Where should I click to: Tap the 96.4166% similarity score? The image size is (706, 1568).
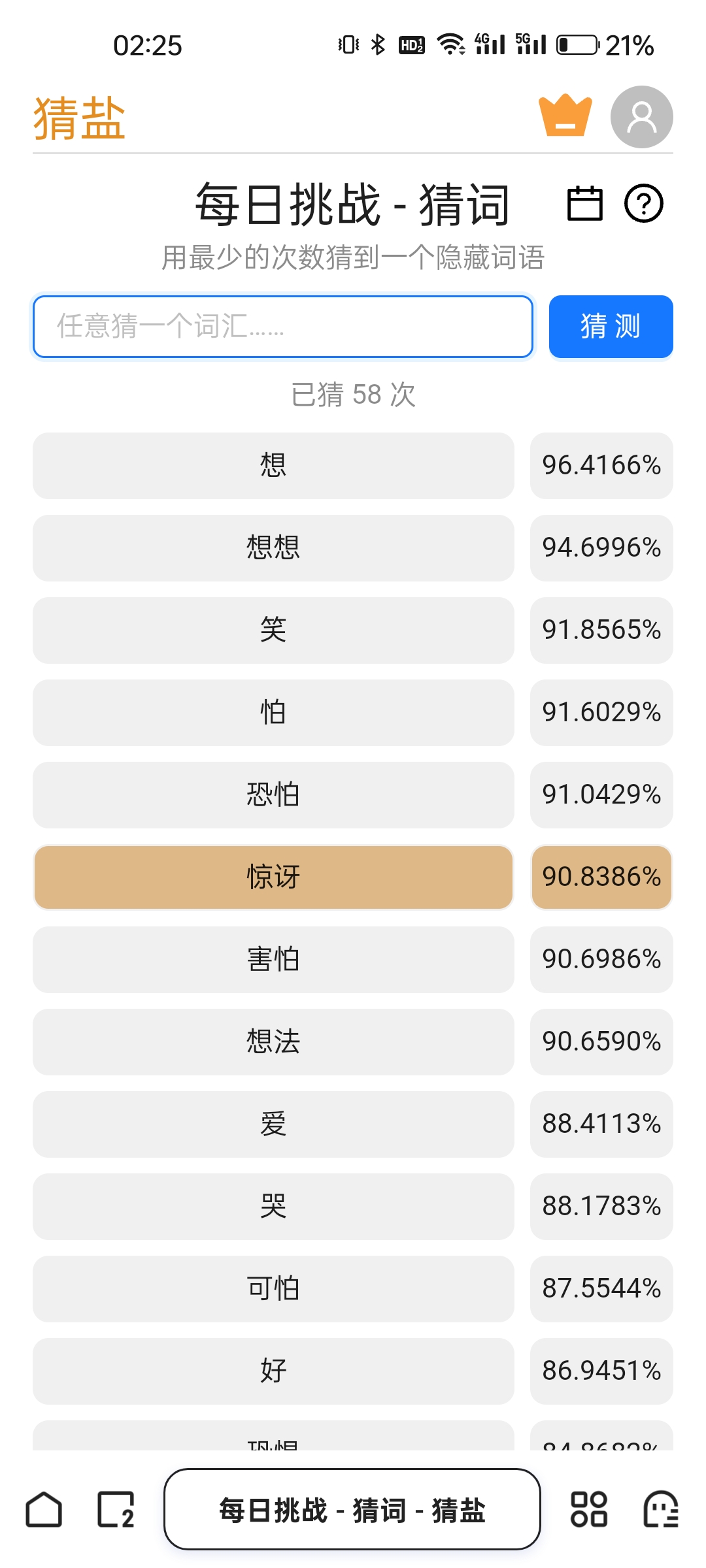click(601, 465)
